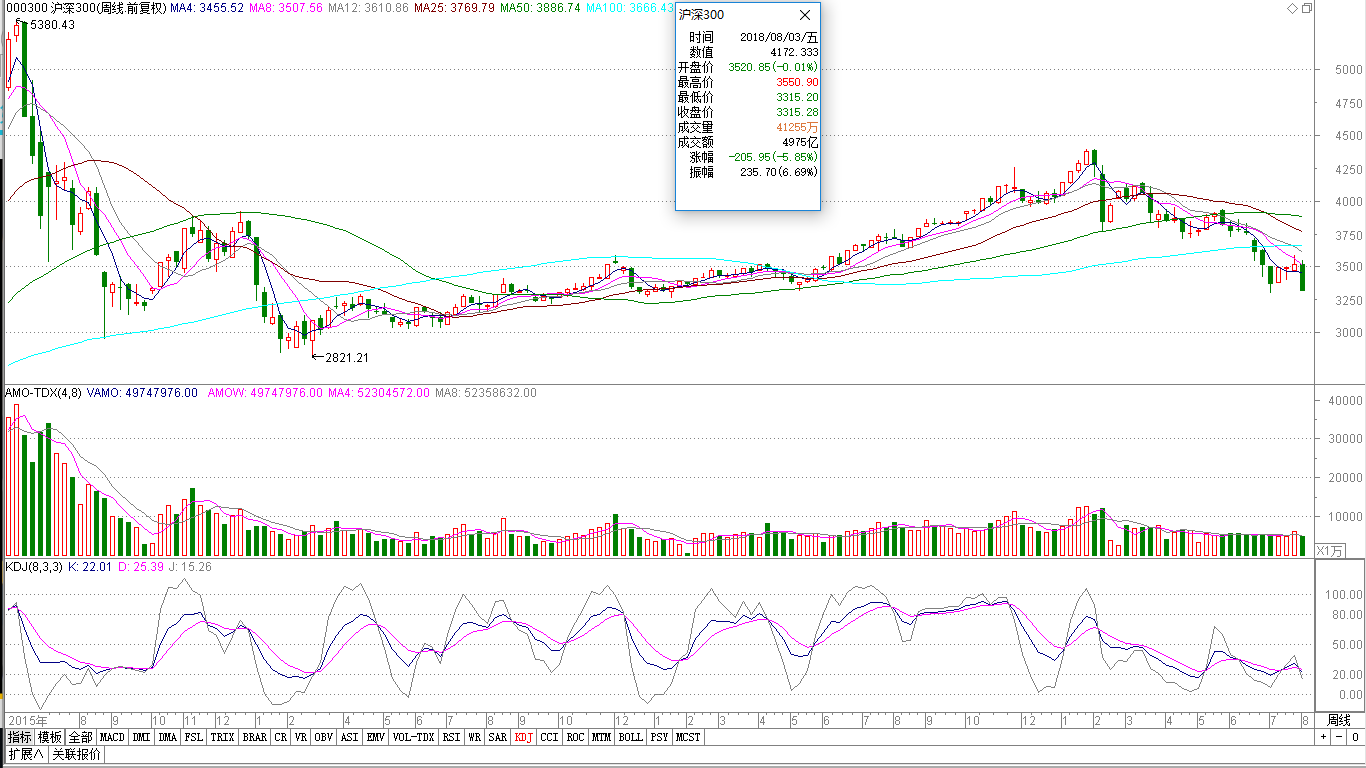Switch indicator to DMA
The image size is (1366, 768).
coord(167,738)
